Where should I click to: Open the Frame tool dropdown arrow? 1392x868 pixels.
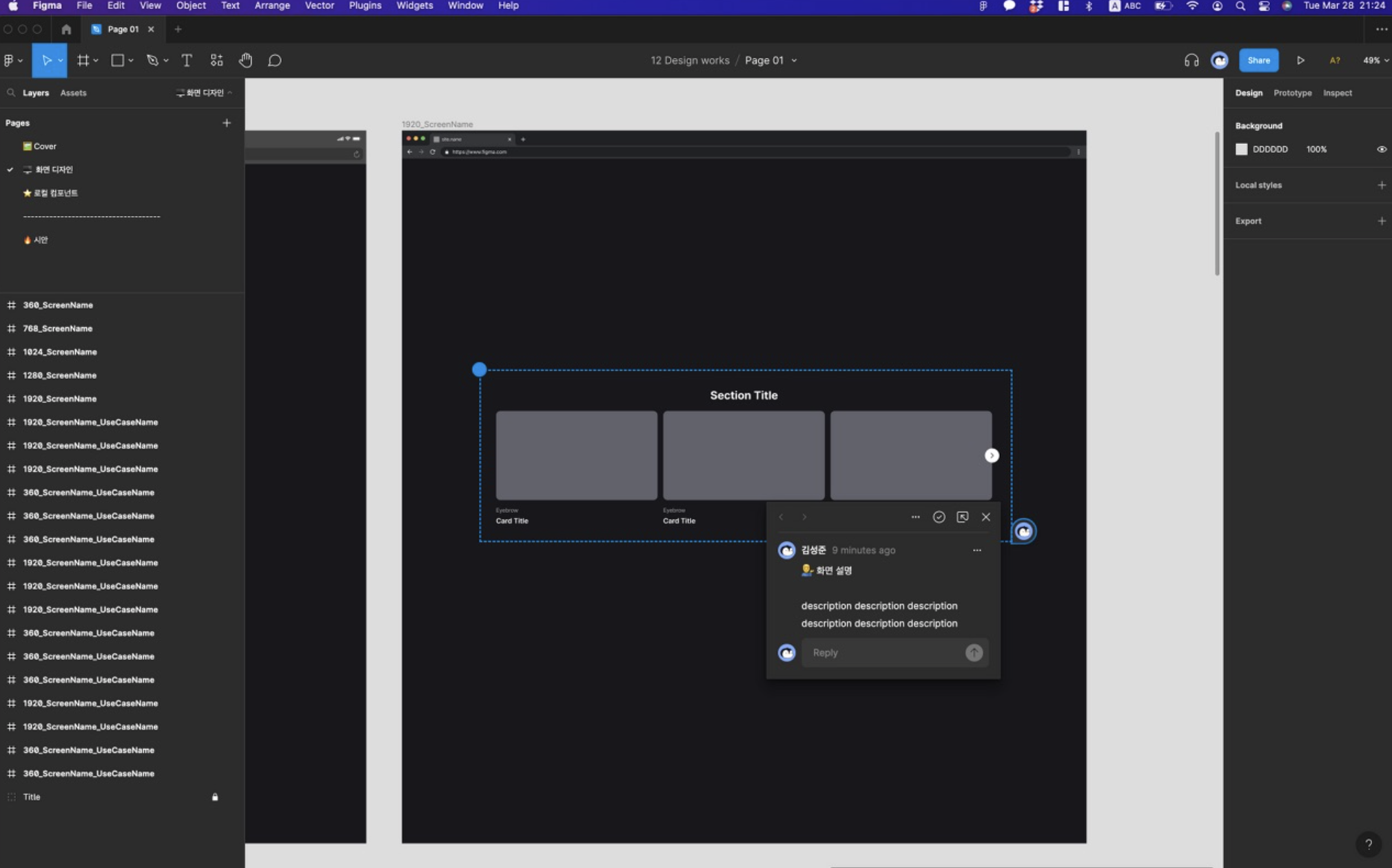pos(96,61)
